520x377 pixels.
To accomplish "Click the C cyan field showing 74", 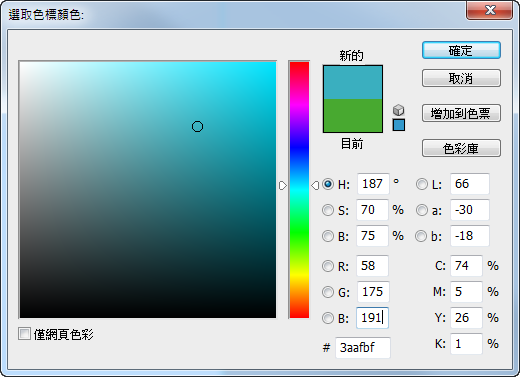I will (466, 266).
